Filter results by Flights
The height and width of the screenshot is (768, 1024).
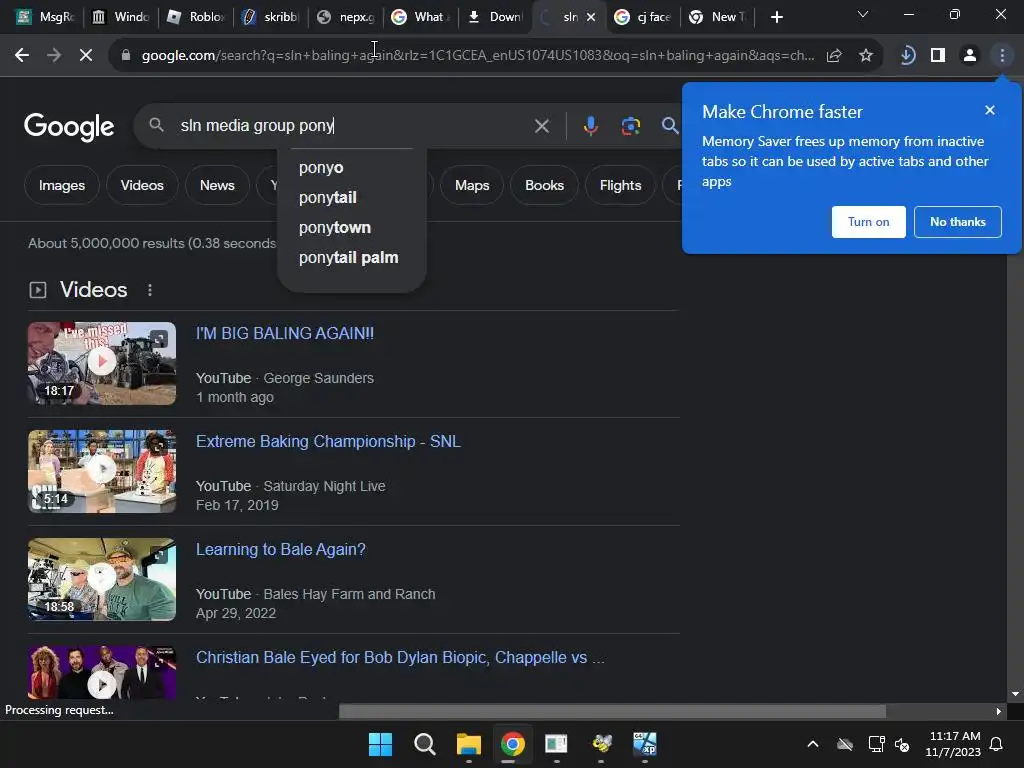(620, 185)
